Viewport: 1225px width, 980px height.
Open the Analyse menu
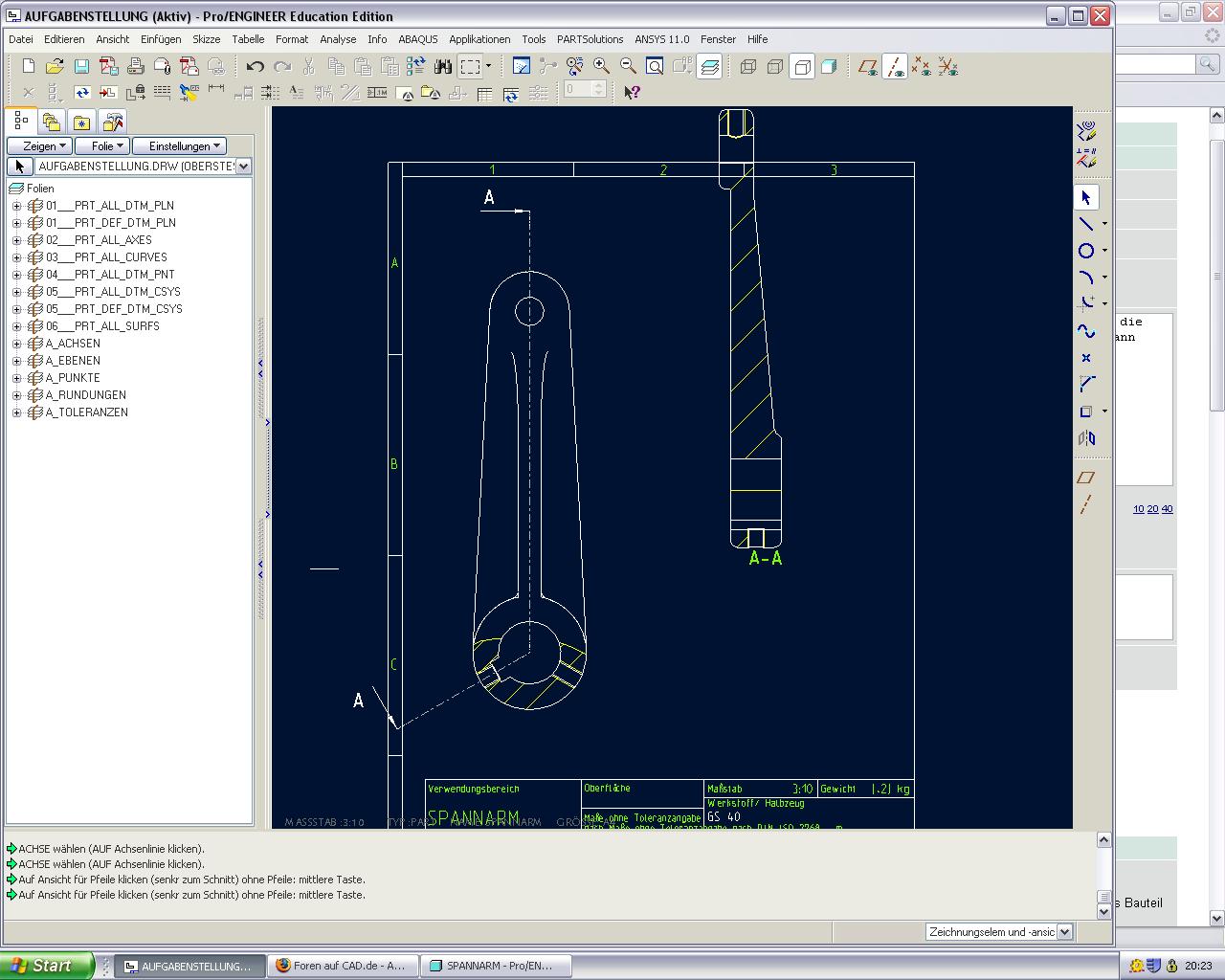pos(338,39)
